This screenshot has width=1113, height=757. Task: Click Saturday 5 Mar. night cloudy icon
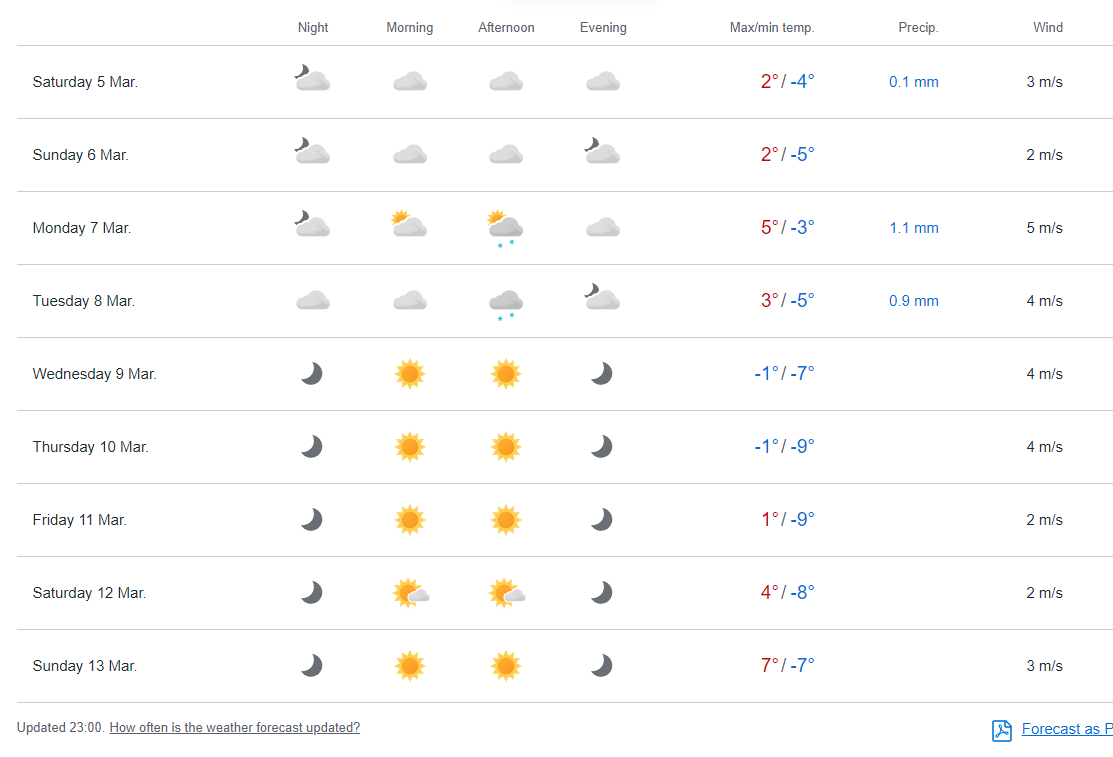[312, 79]
